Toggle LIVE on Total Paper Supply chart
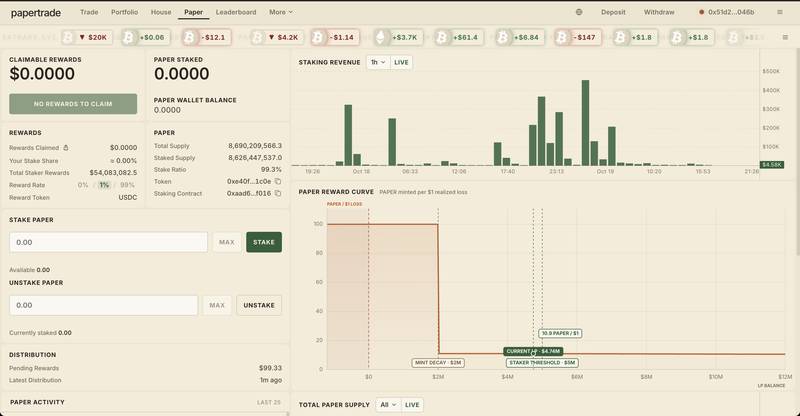800x416 pixels. tap(412, 405)
